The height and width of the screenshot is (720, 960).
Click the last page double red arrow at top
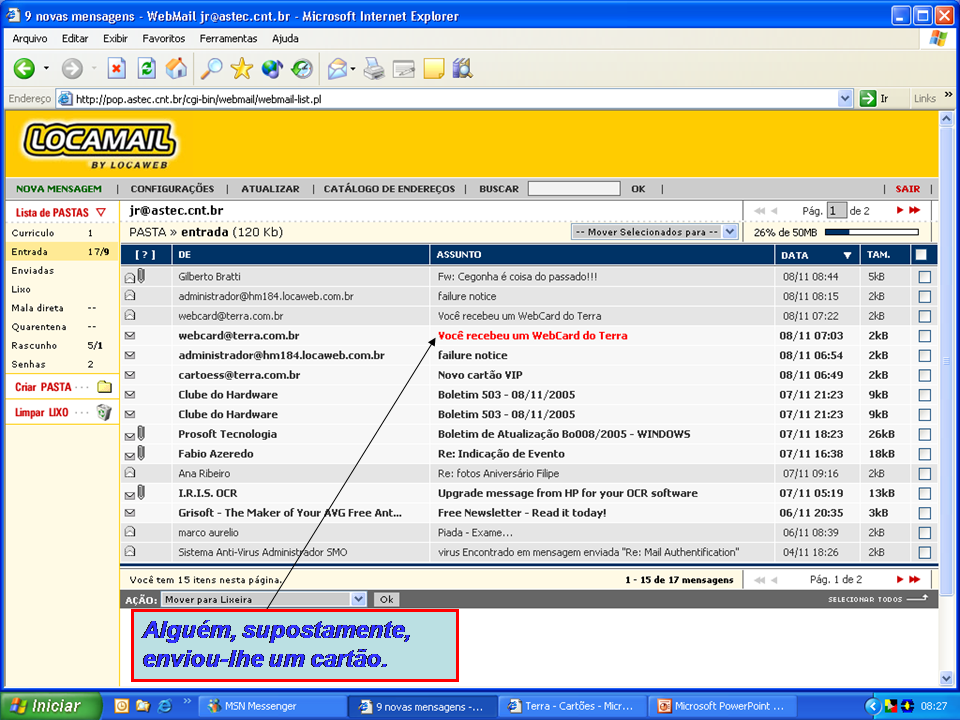(x=915, y=210)
